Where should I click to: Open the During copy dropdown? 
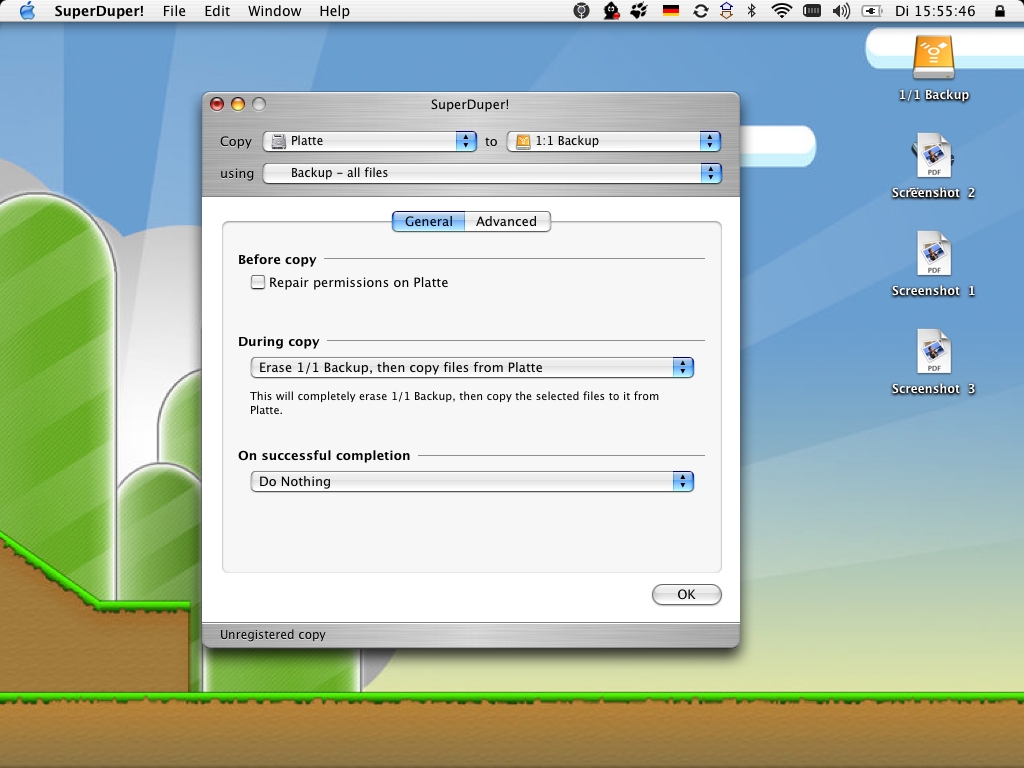point(472,368)
